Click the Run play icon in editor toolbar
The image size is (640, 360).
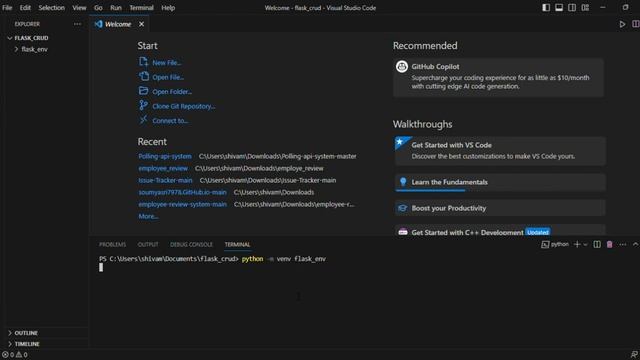click(x=622, y=24)
